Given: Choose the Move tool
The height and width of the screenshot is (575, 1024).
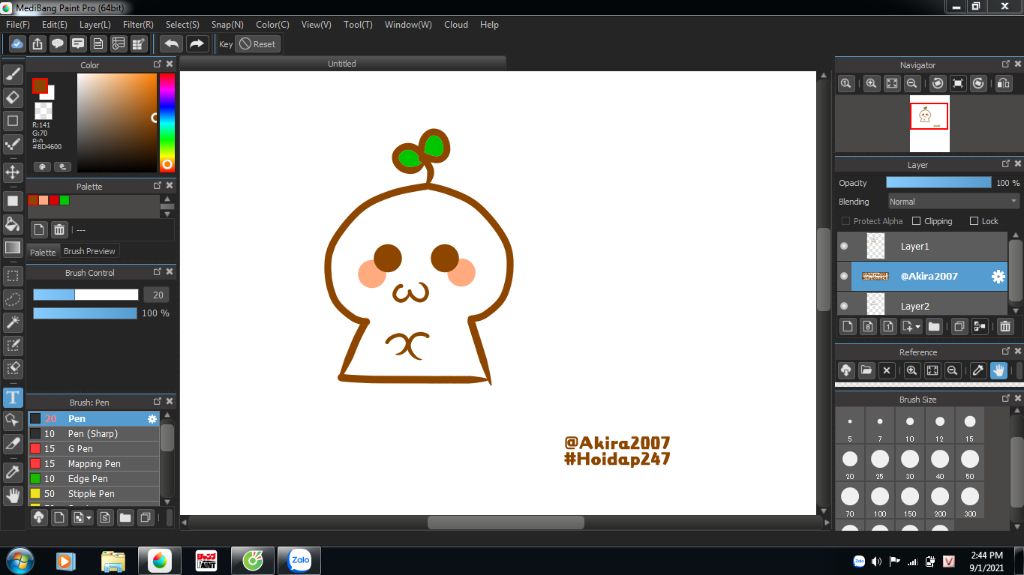Looking at the screenshot, I should point(12,172).
